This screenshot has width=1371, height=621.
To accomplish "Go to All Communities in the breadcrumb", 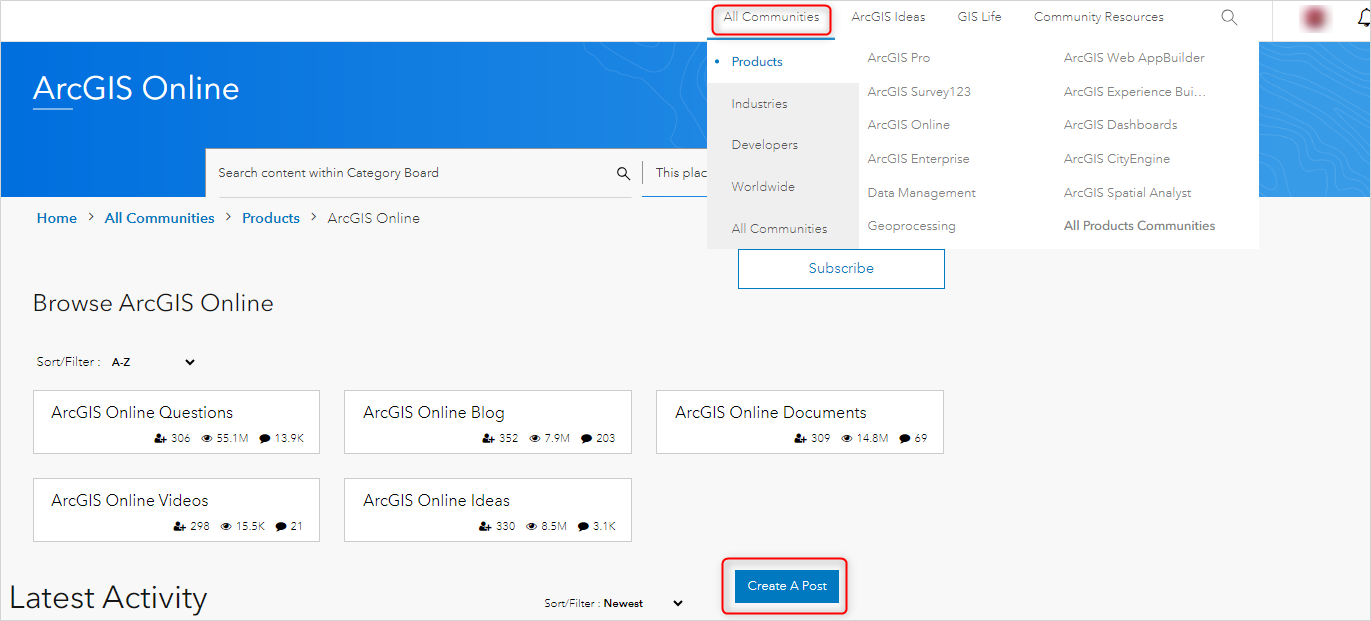I will tap(160, 218).
